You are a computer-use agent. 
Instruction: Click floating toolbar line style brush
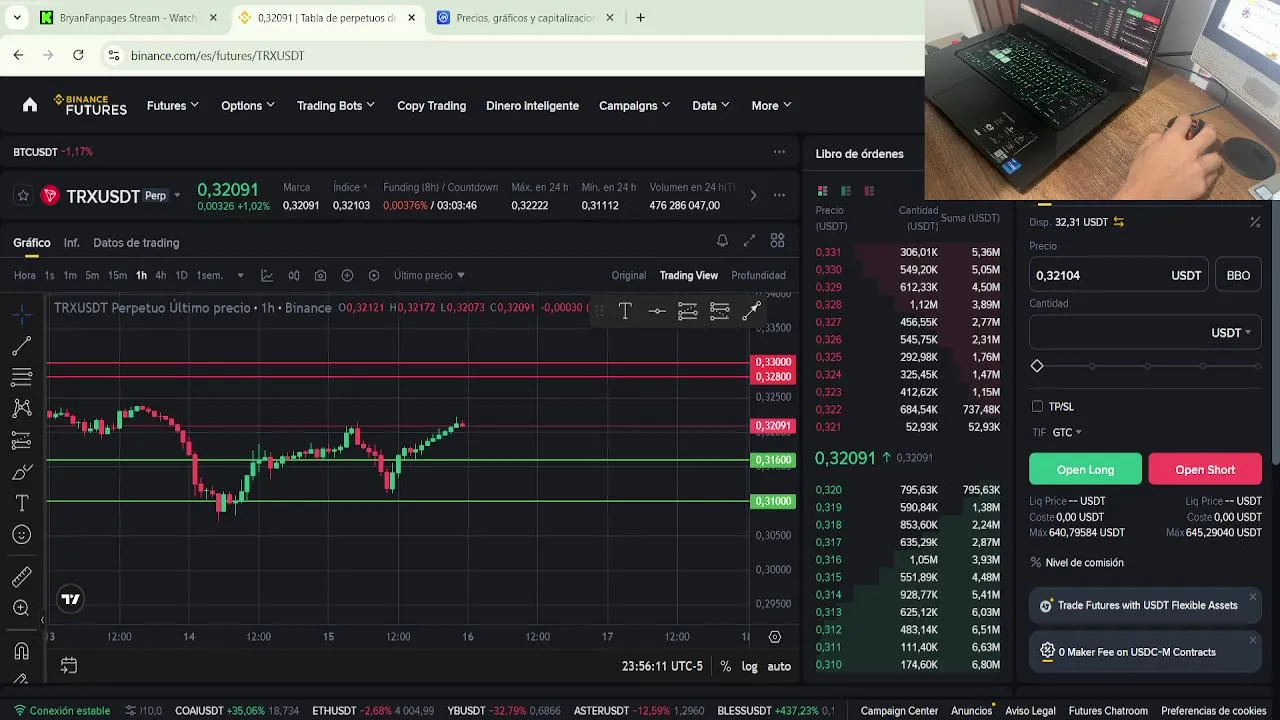coord(751,311)
